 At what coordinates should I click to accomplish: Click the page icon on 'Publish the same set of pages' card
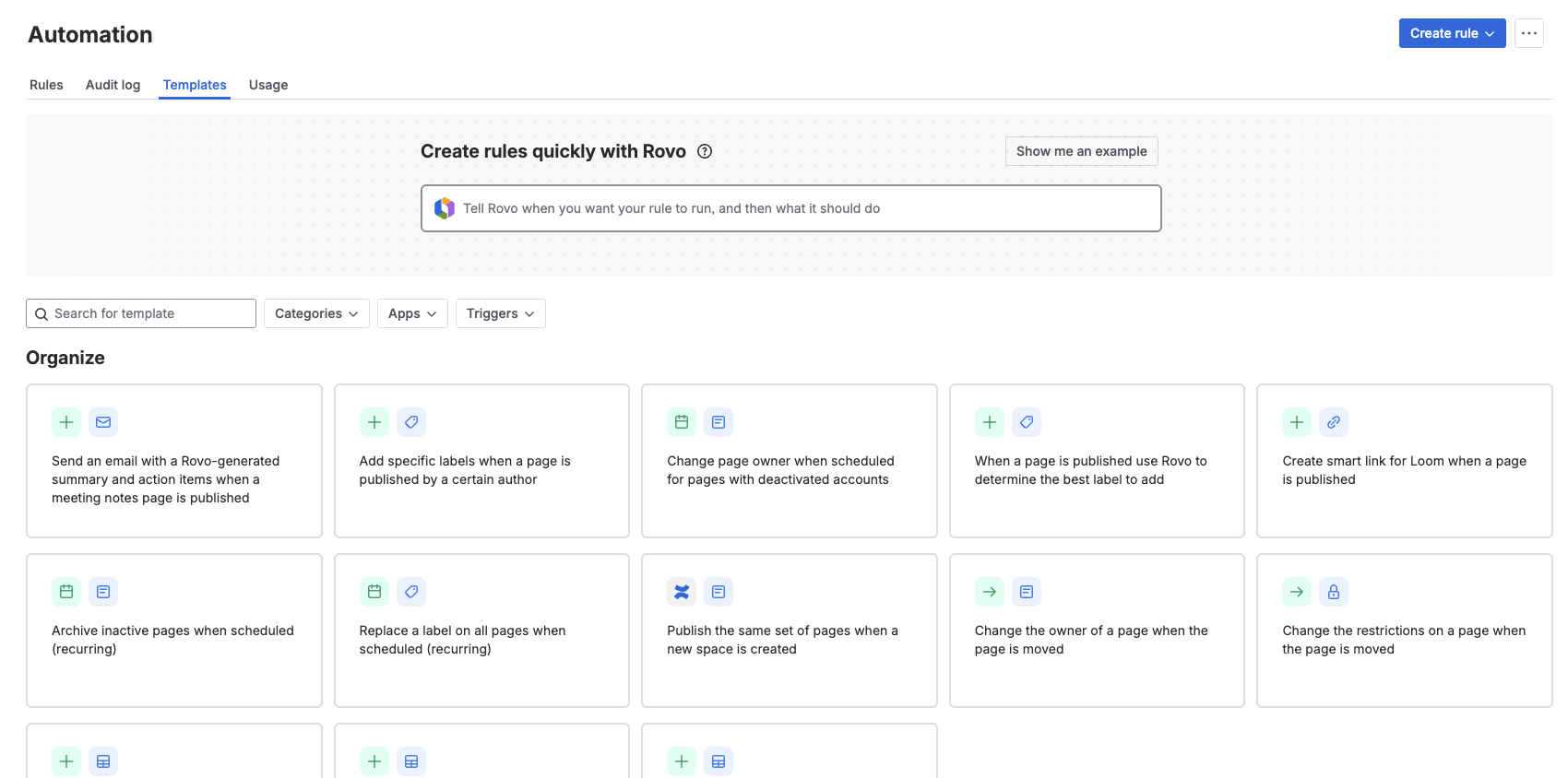(x=719, y=592)
